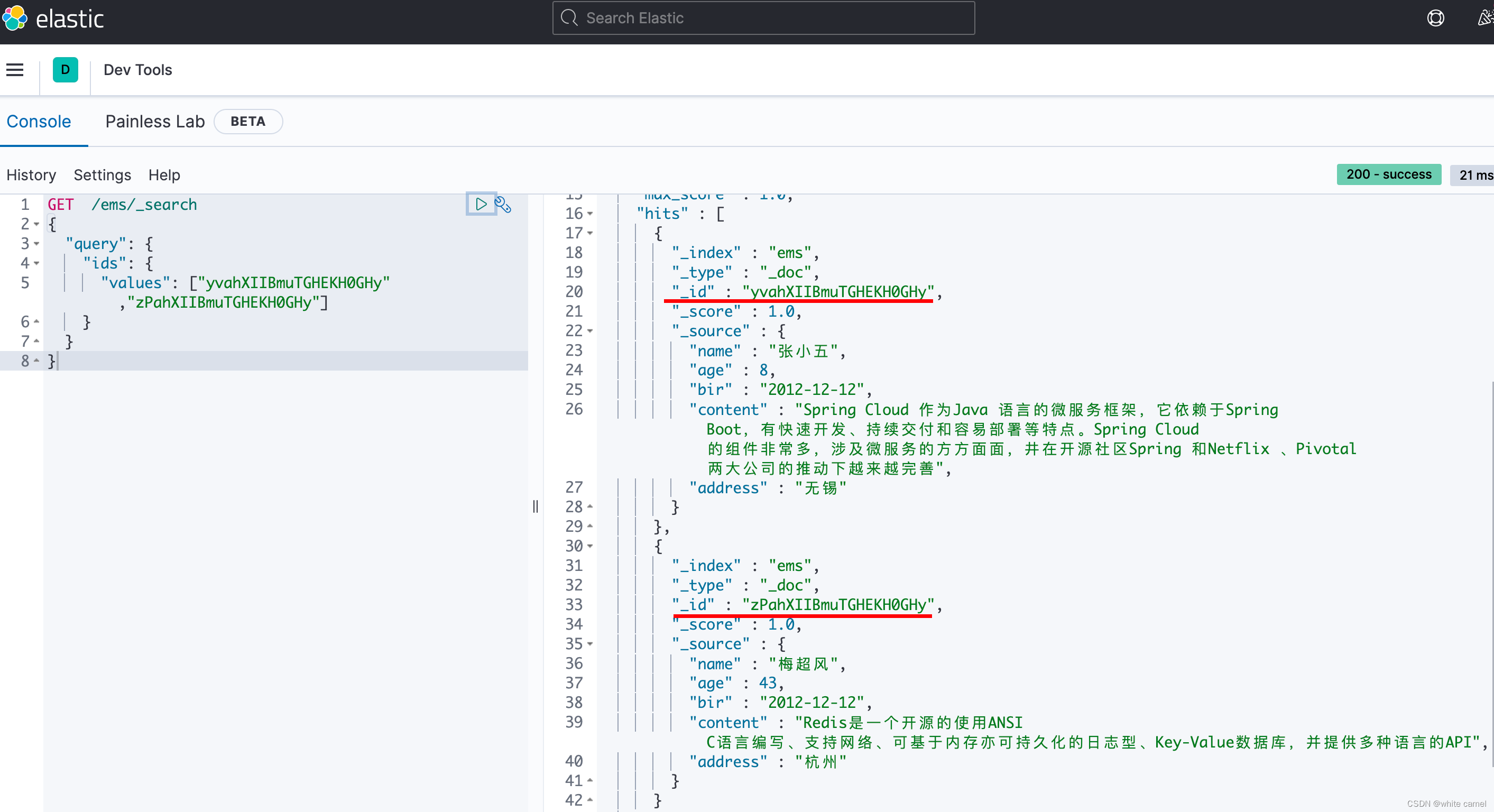Click the Hamburger menu icon top left

pyautogui.click(x=15, y=69)
